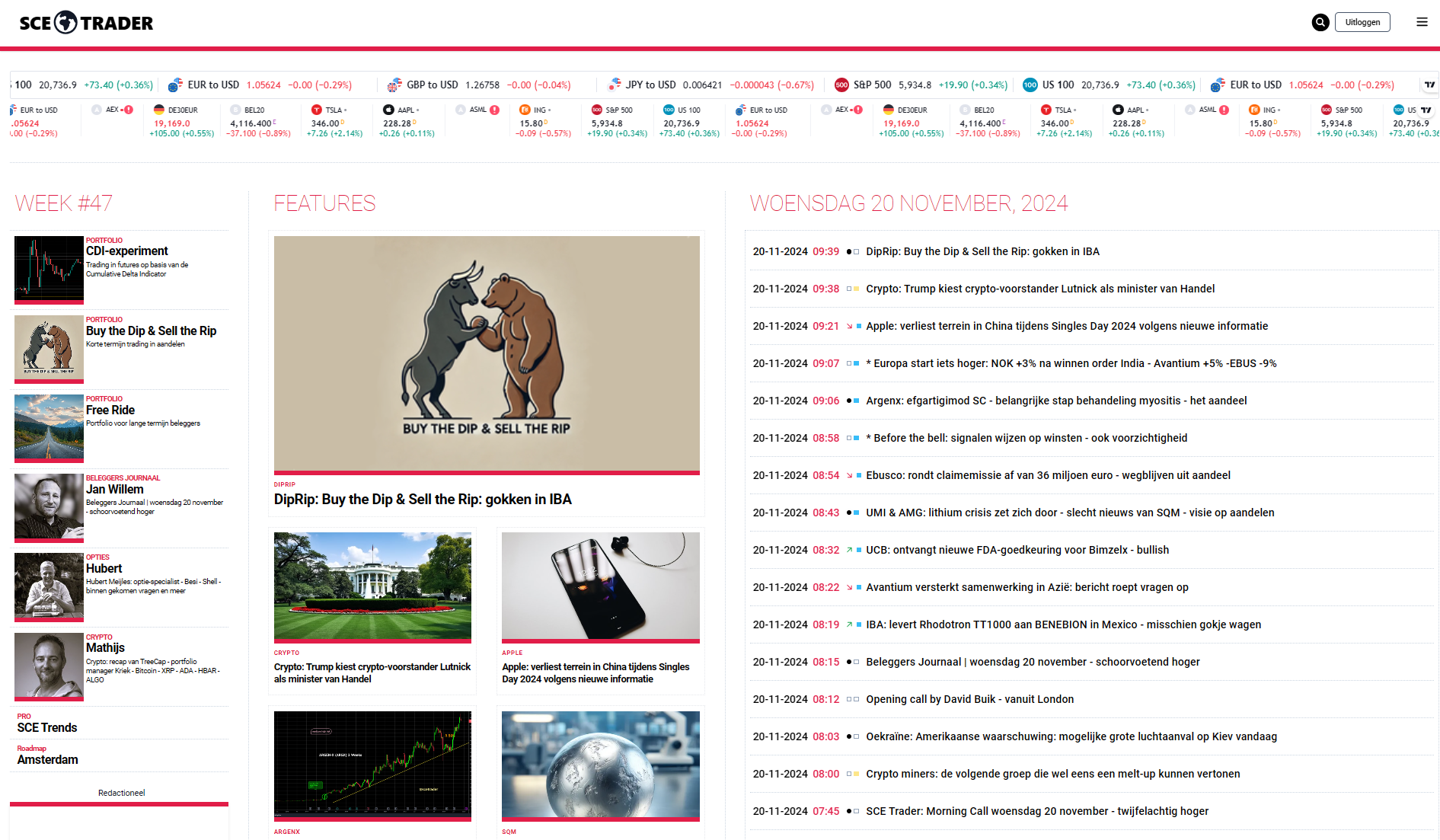Viewport: 1440px width, 840px height.
Task: Click the warning icon next to ASML
Action: pos(493,110)
